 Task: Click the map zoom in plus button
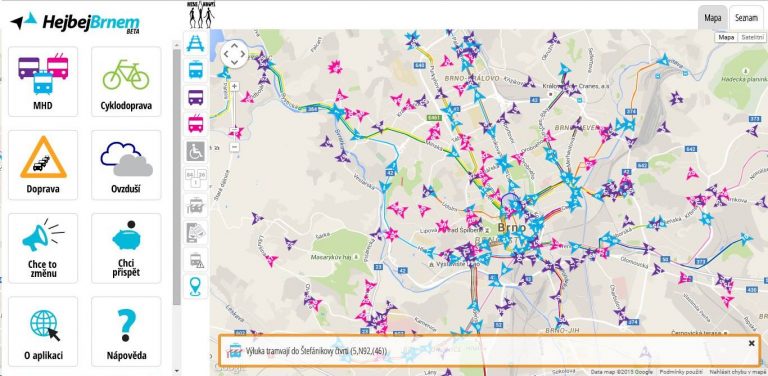235,87
